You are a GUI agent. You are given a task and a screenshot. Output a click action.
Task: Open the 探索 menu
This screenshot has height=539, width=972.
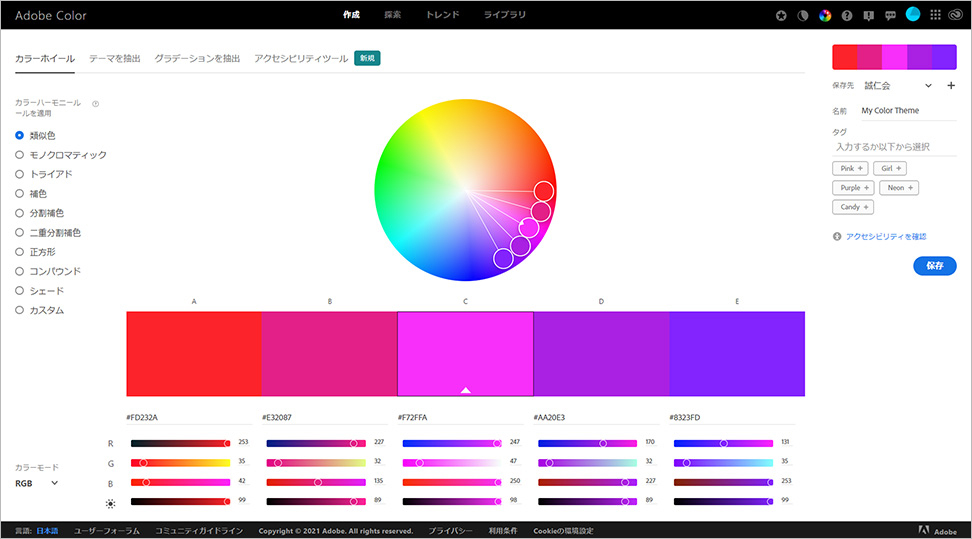coord(392,14)
